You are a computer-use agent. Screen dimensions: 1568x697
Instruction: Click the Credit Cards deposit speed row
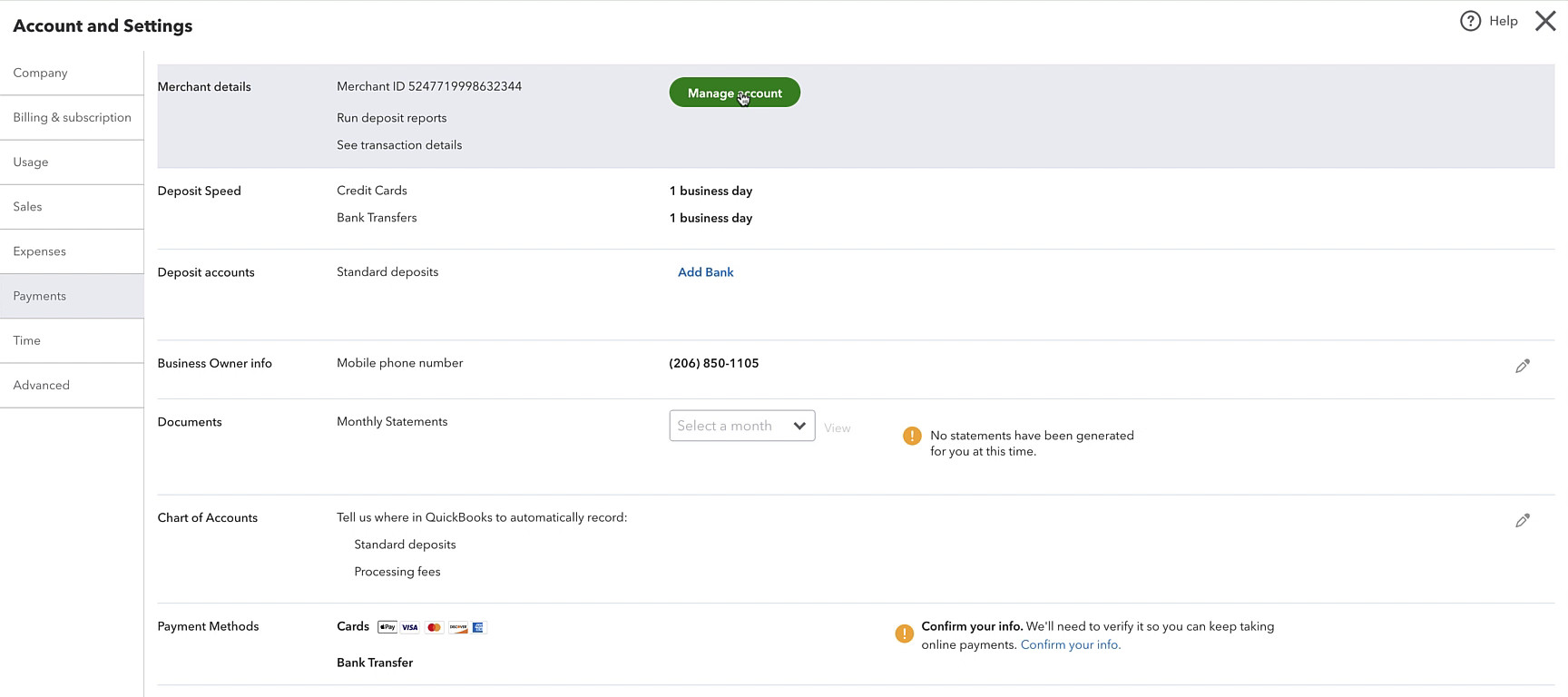click(x=372, y=191)
